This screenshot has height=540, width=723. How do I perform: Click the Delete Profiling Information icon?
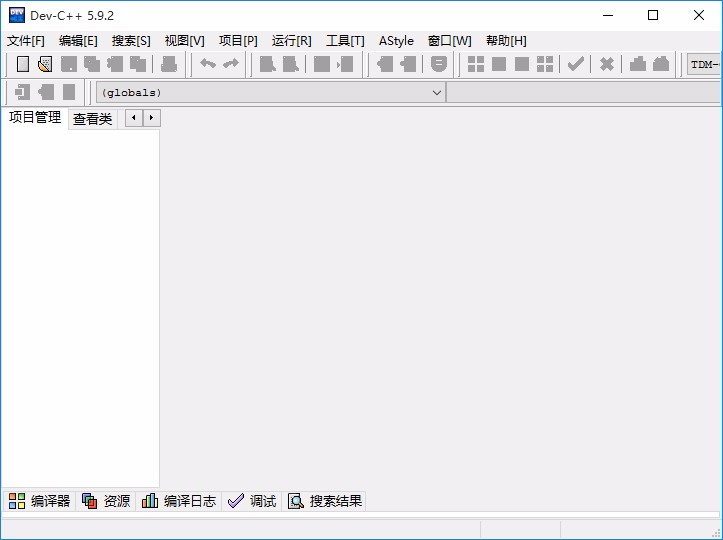661,64
